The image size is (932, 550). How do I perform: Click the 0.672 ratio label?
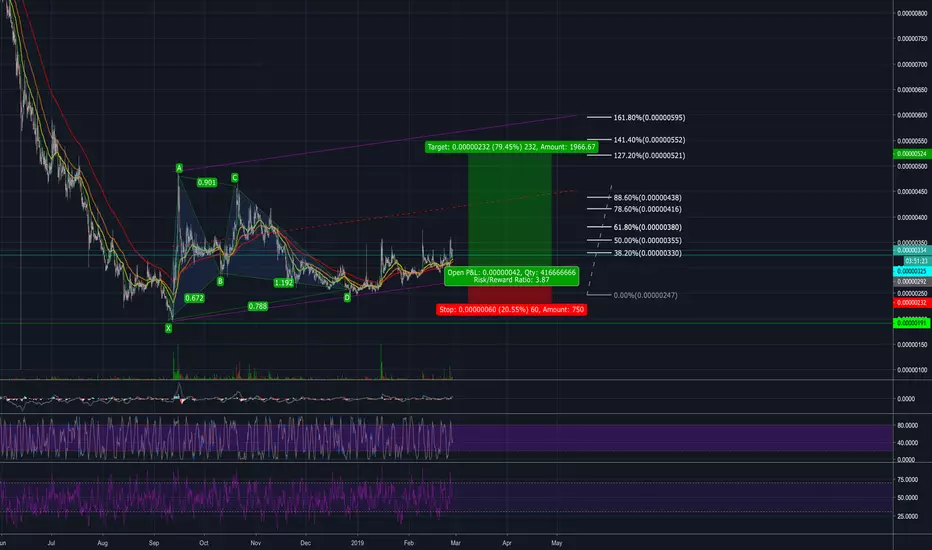pyautogui.click(x=194, y=298)
